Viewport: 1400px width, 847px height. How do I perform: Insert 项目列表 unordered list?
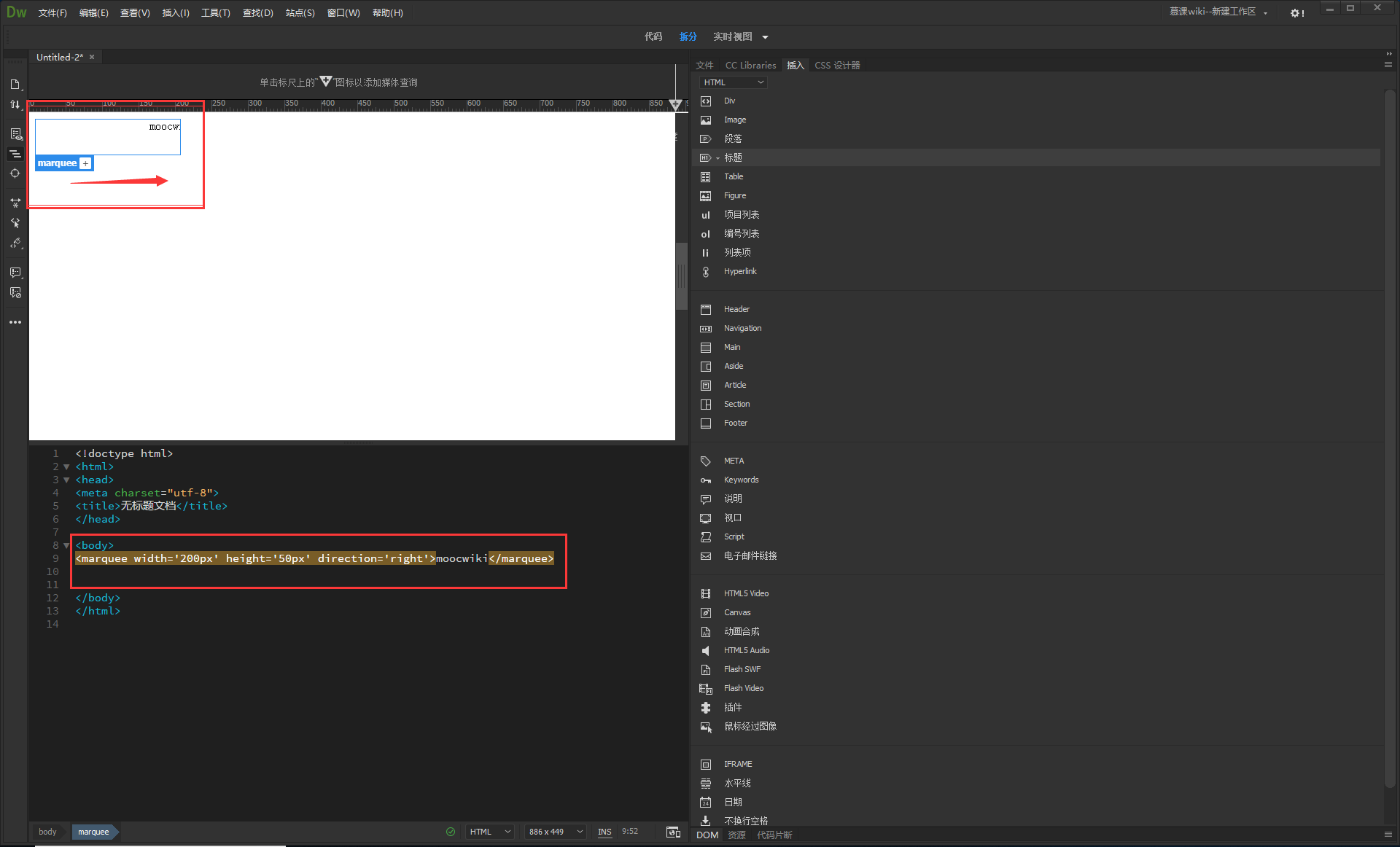click(x=741, y=214)
